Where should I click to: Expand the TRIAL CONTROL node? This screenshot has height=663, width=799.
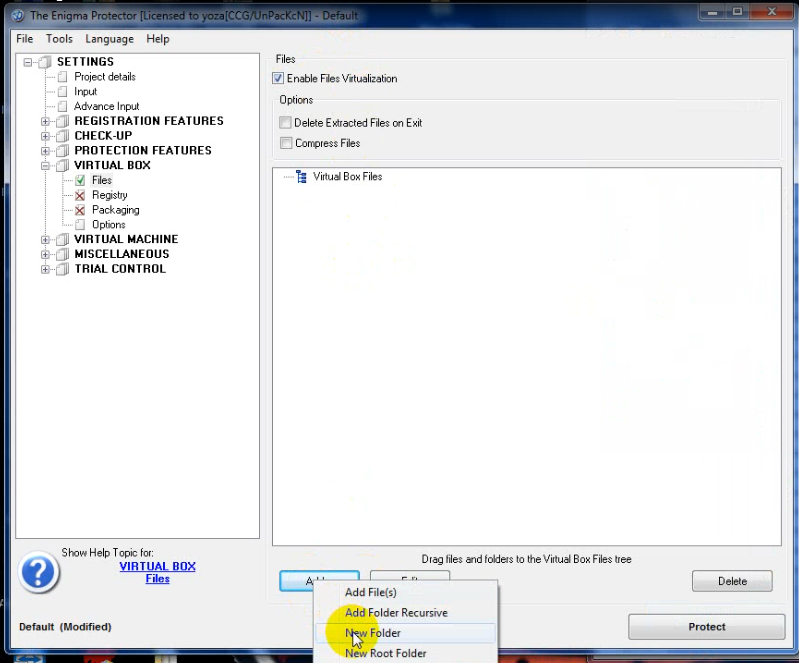[45, 269]
